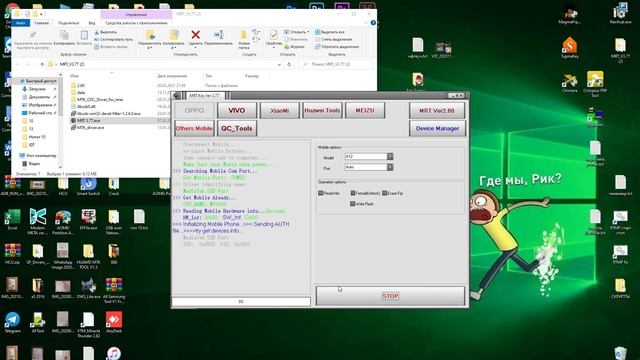Open the QC_Tools section
This screenshot has width=640, height=360.
(x=237, y=129)
